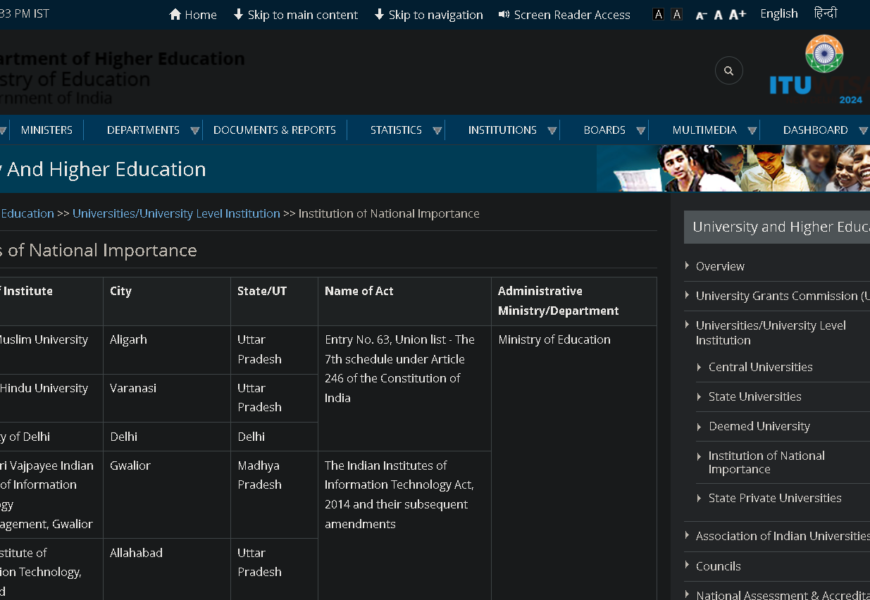
Task: Expand the Institutions menu dropdown
Action: [551, 130]
